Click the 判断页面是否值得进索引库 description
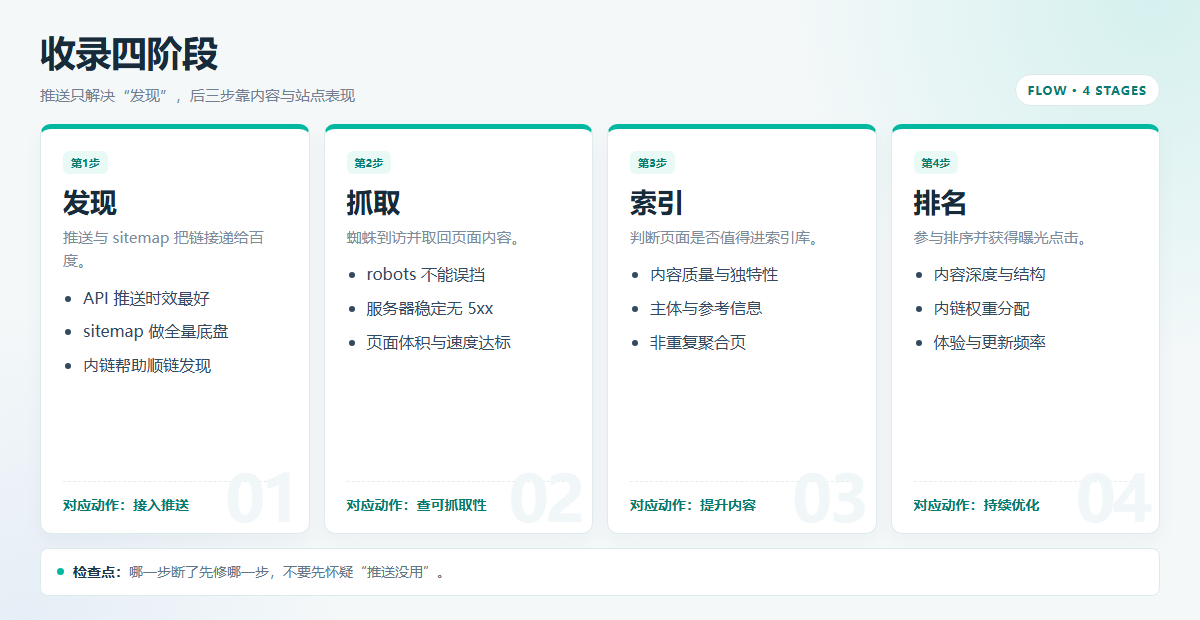The image size is (1200, 620). pyautogui.click(x=725, y=238)
